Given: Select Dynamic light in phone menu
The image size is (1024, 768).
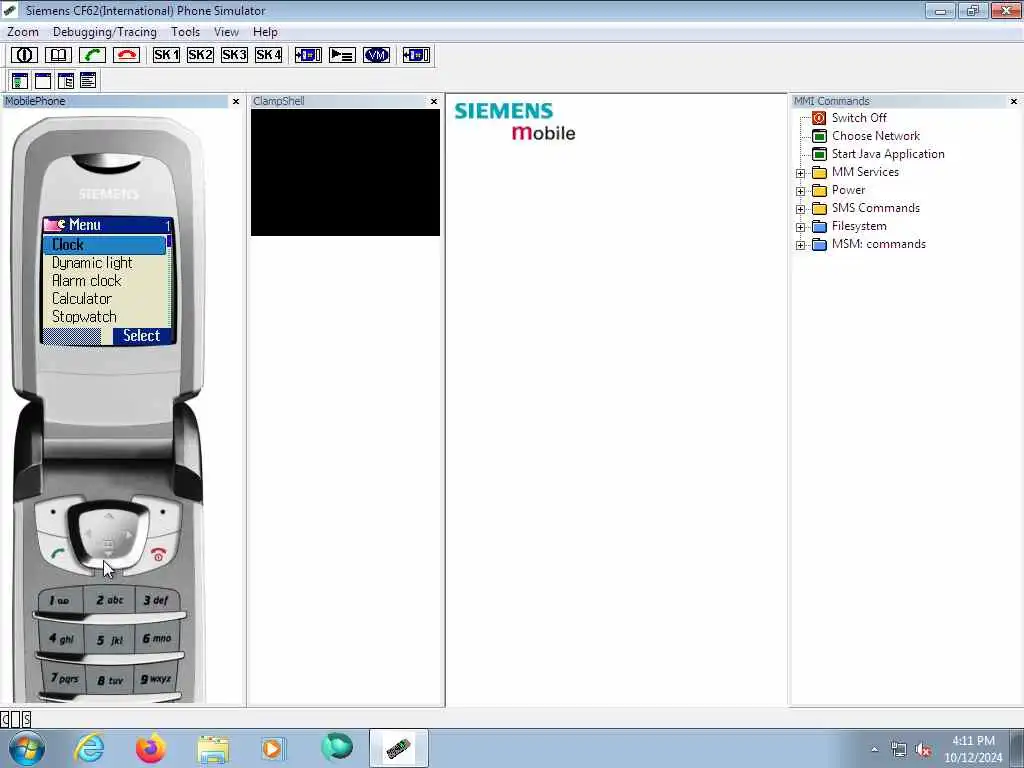Looking at the screenshot, I should click(104, 263).
